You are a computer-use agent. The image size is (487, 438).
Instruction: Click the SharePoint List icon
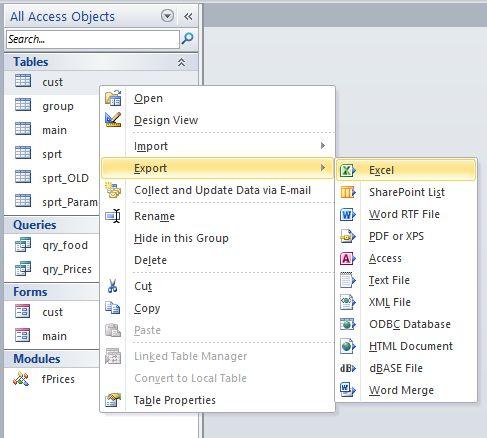348,192
